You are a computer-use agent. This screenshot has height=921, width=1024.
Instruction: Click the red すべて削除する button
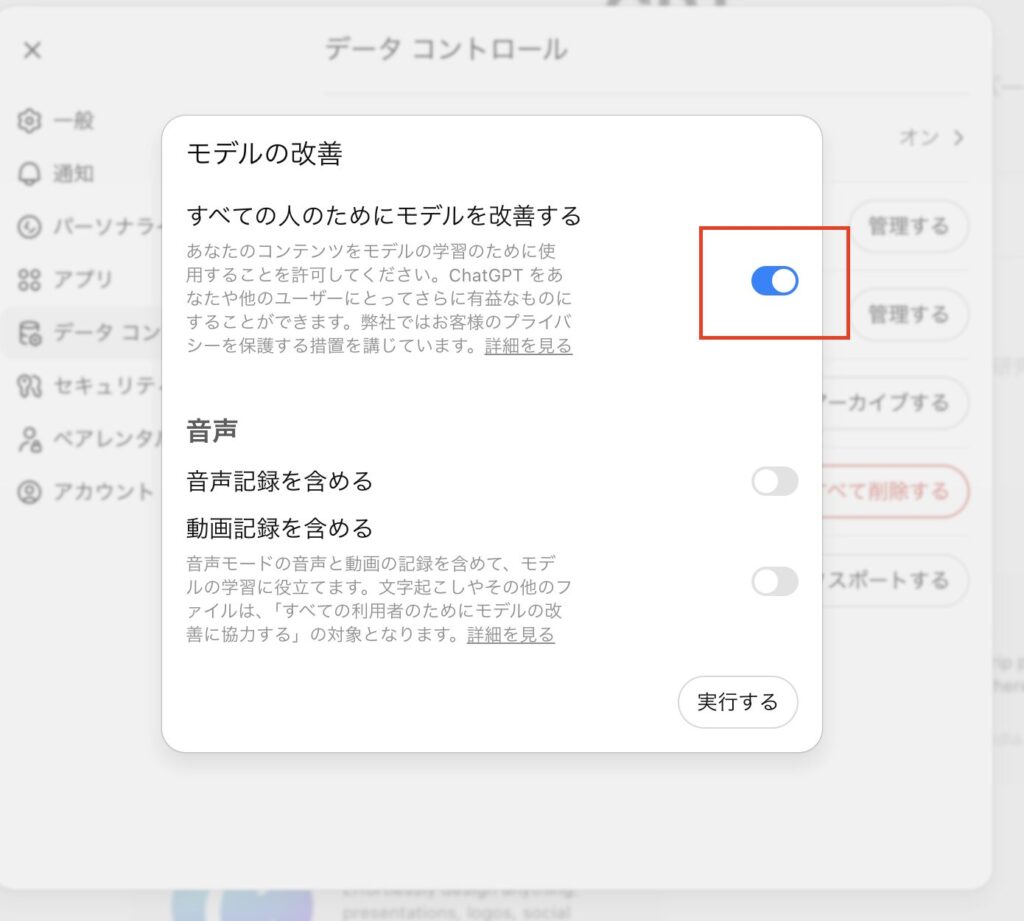pyautogui.click(x=895, y=491)
